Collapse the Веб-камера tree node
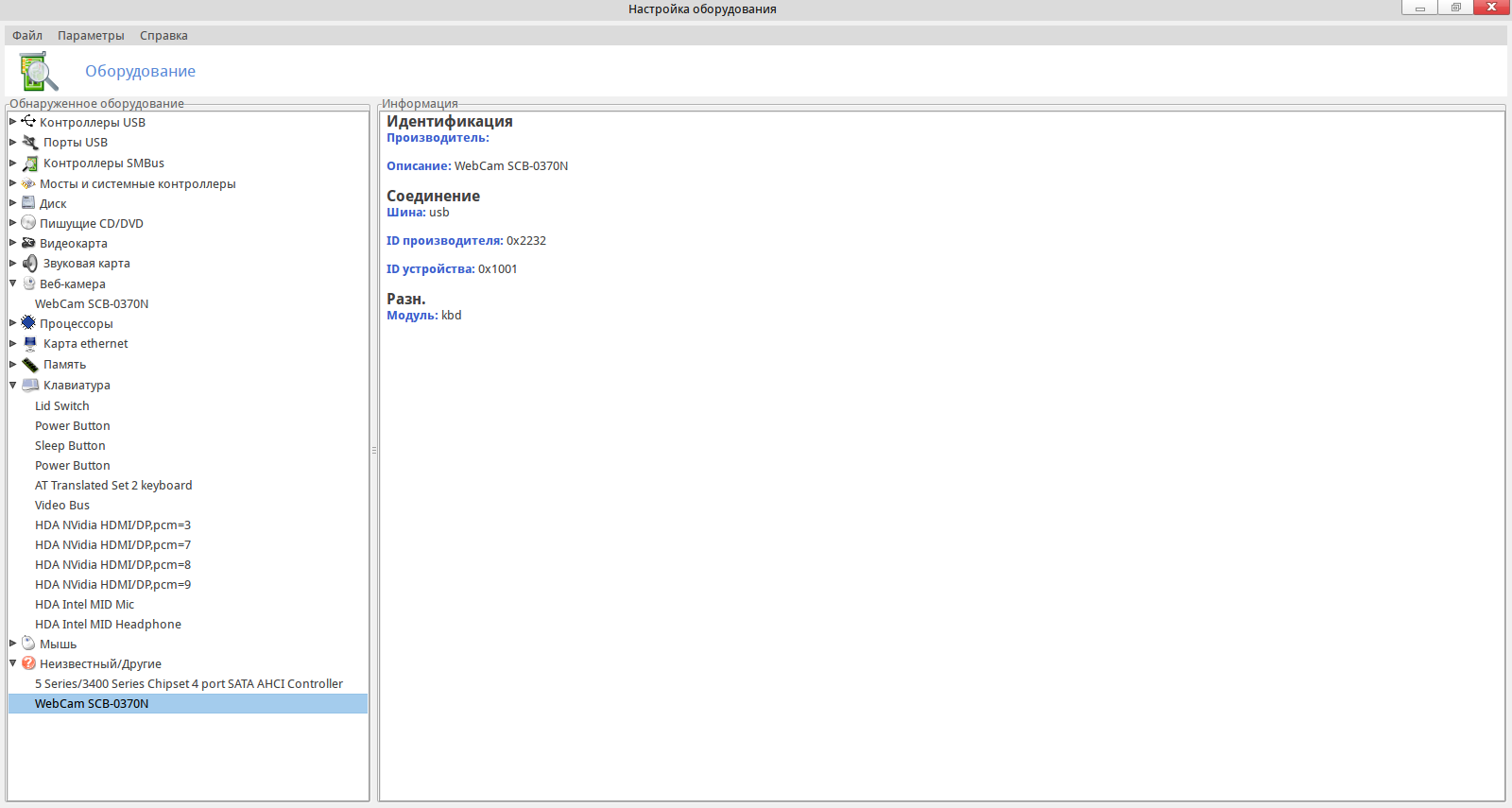 [x=13, y=284]
